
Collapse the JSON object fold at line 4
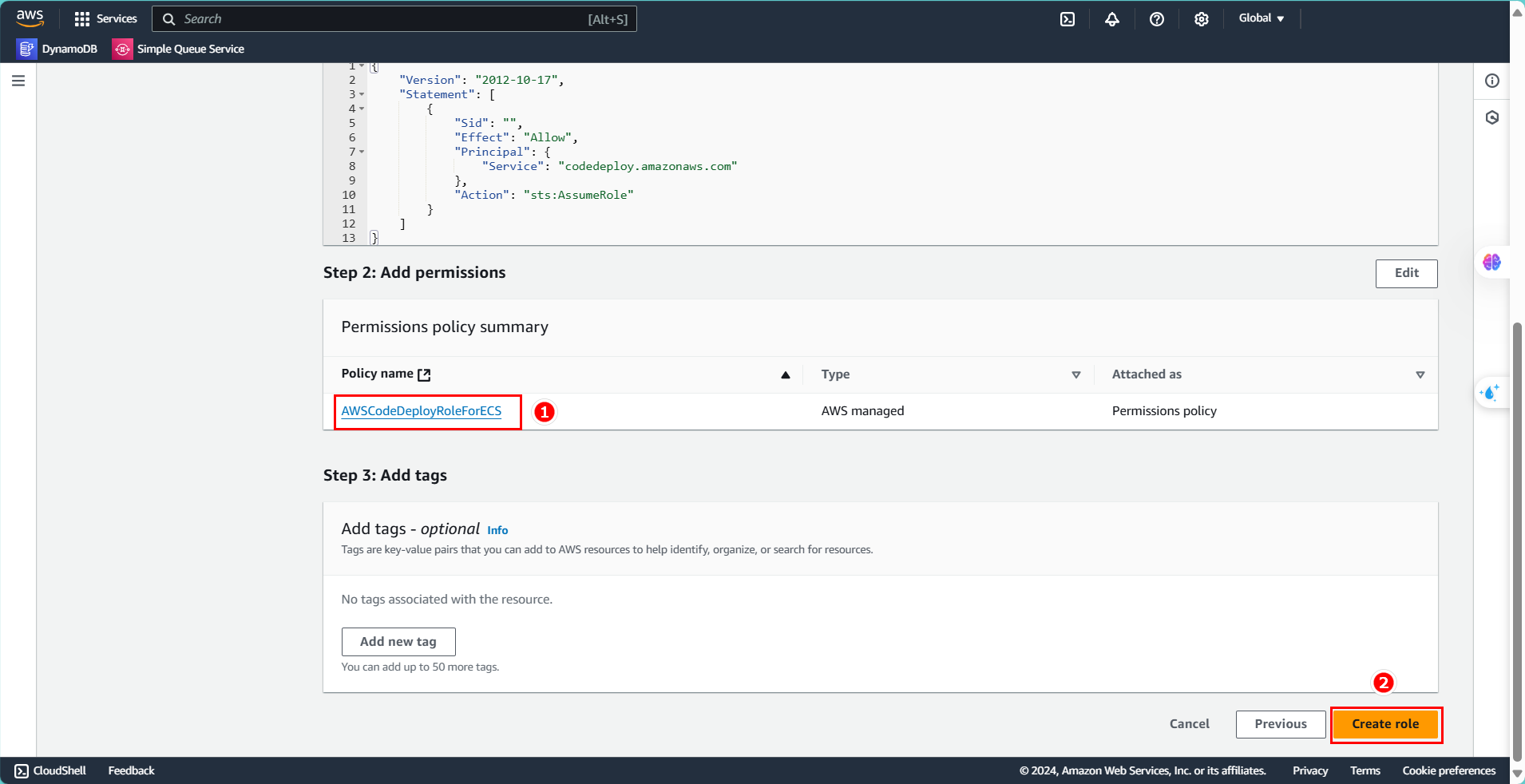(362, 109)
